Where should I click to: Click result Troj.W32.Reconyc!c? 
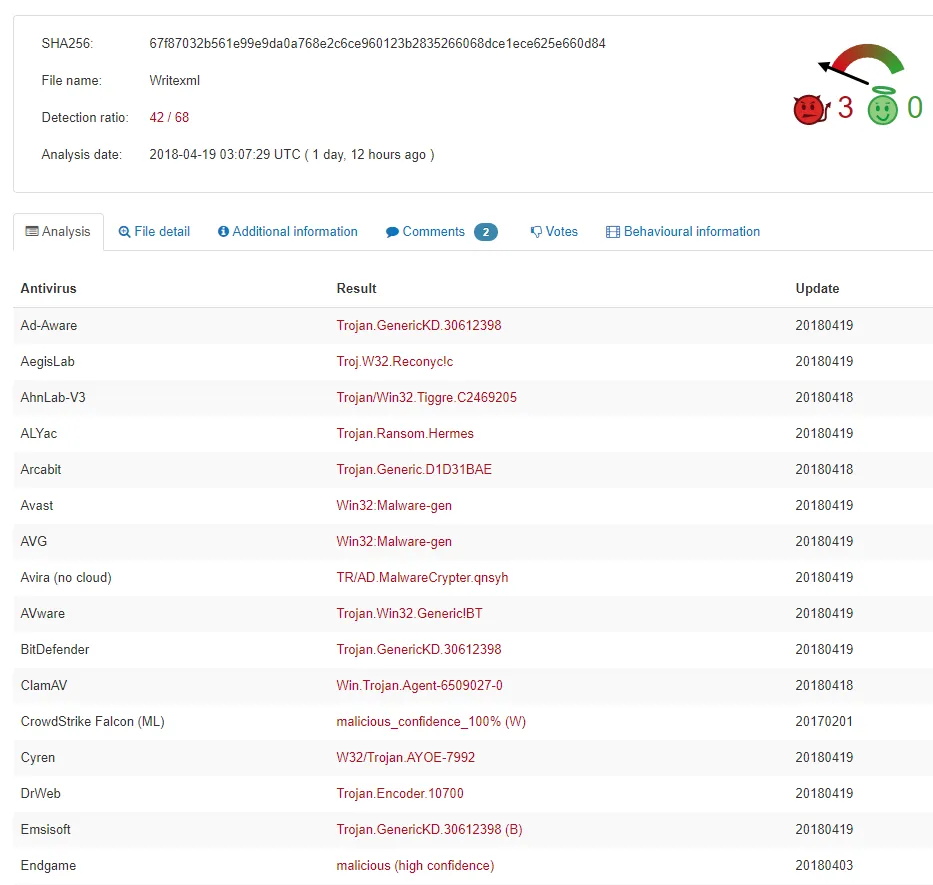(395, 361)
